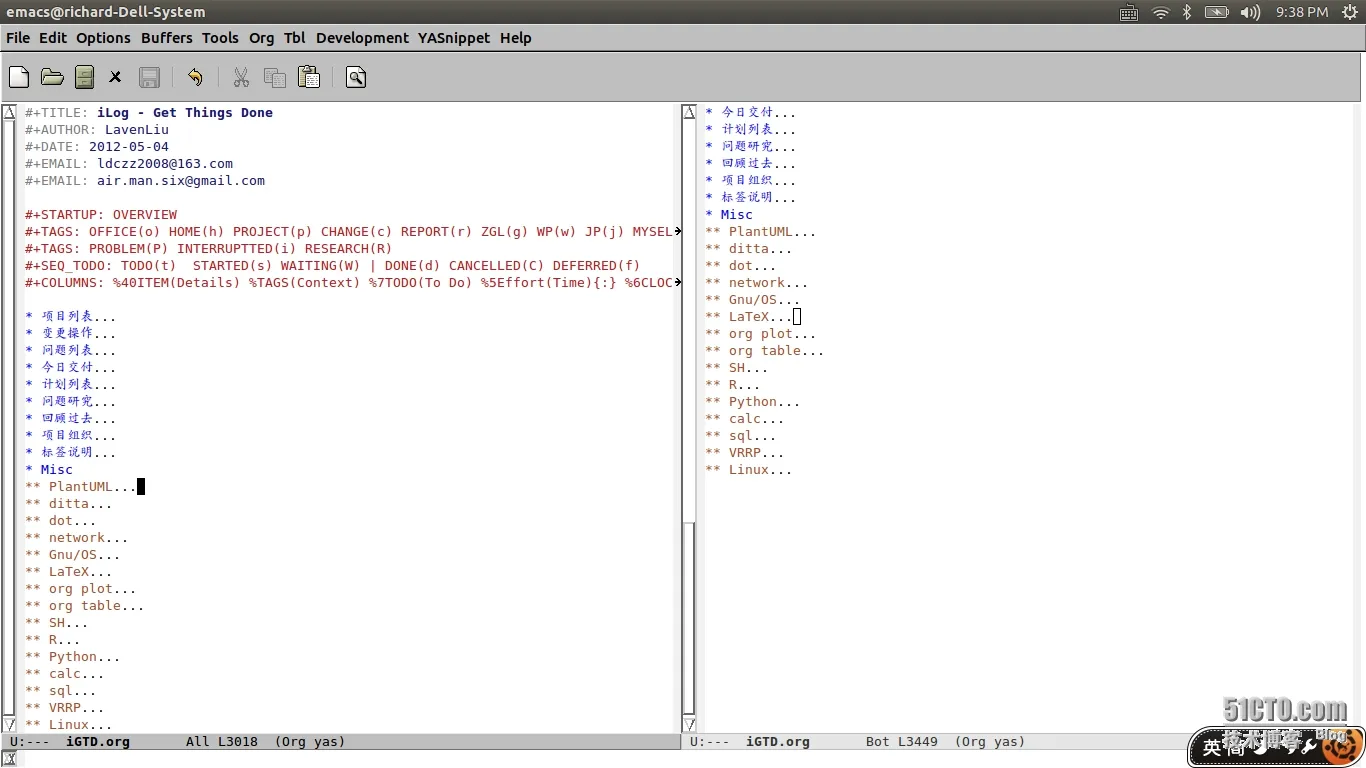This screenshot has width=1366, height=768.
Task: Open the Org menu
Action: (262, 38)
